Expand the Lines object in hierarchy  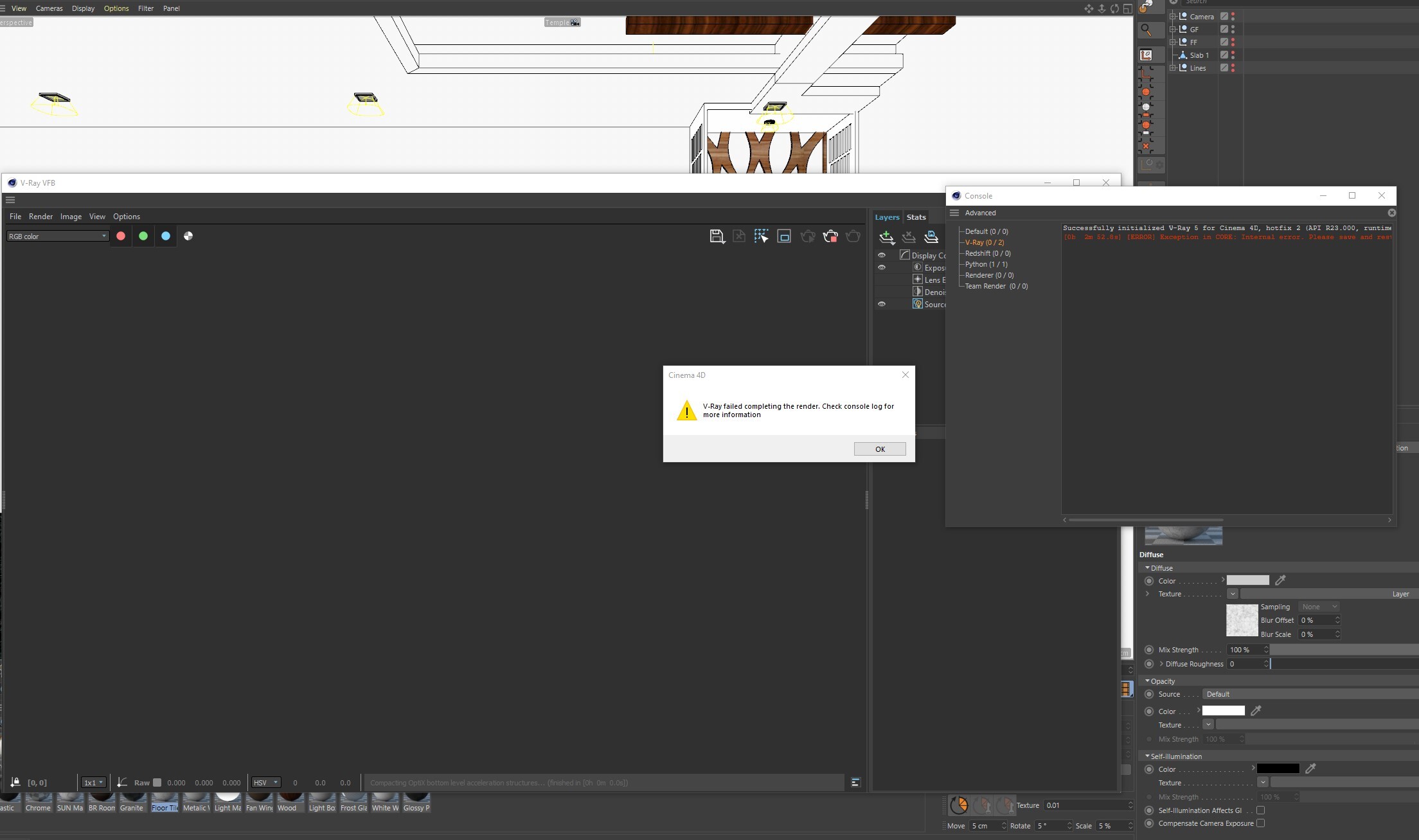[1173, 67]
